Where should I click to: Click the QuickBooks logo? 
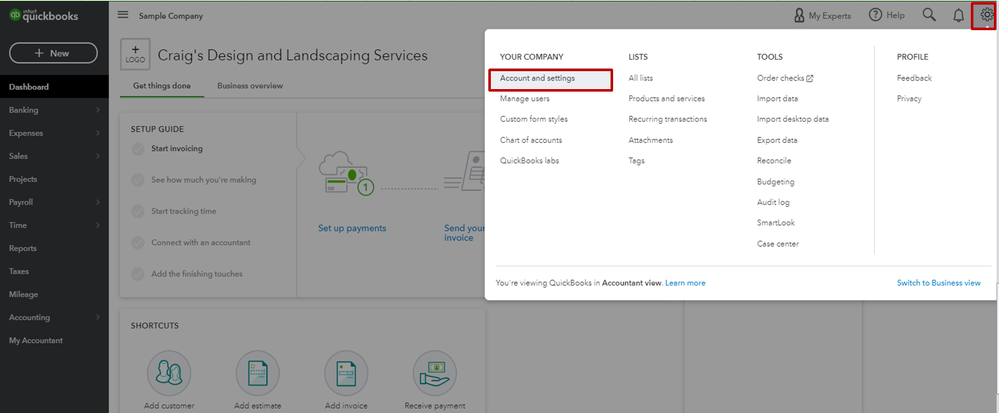pyautogui.click(x=44, y=17)
